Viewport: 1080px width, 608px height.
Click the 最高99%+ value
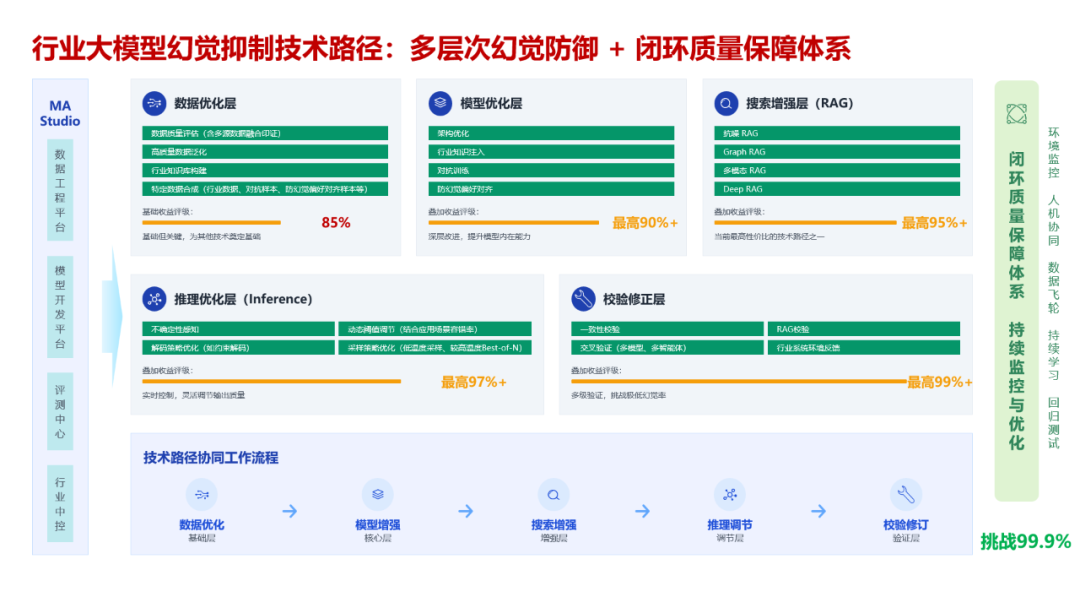pos(939,381)
